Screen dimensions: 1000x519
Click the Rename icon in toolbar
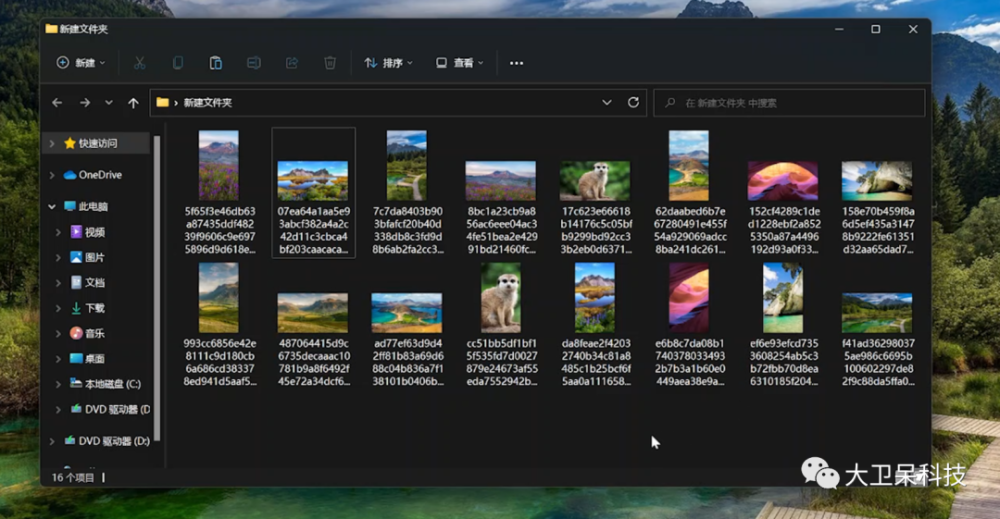(x=253, y=63)
